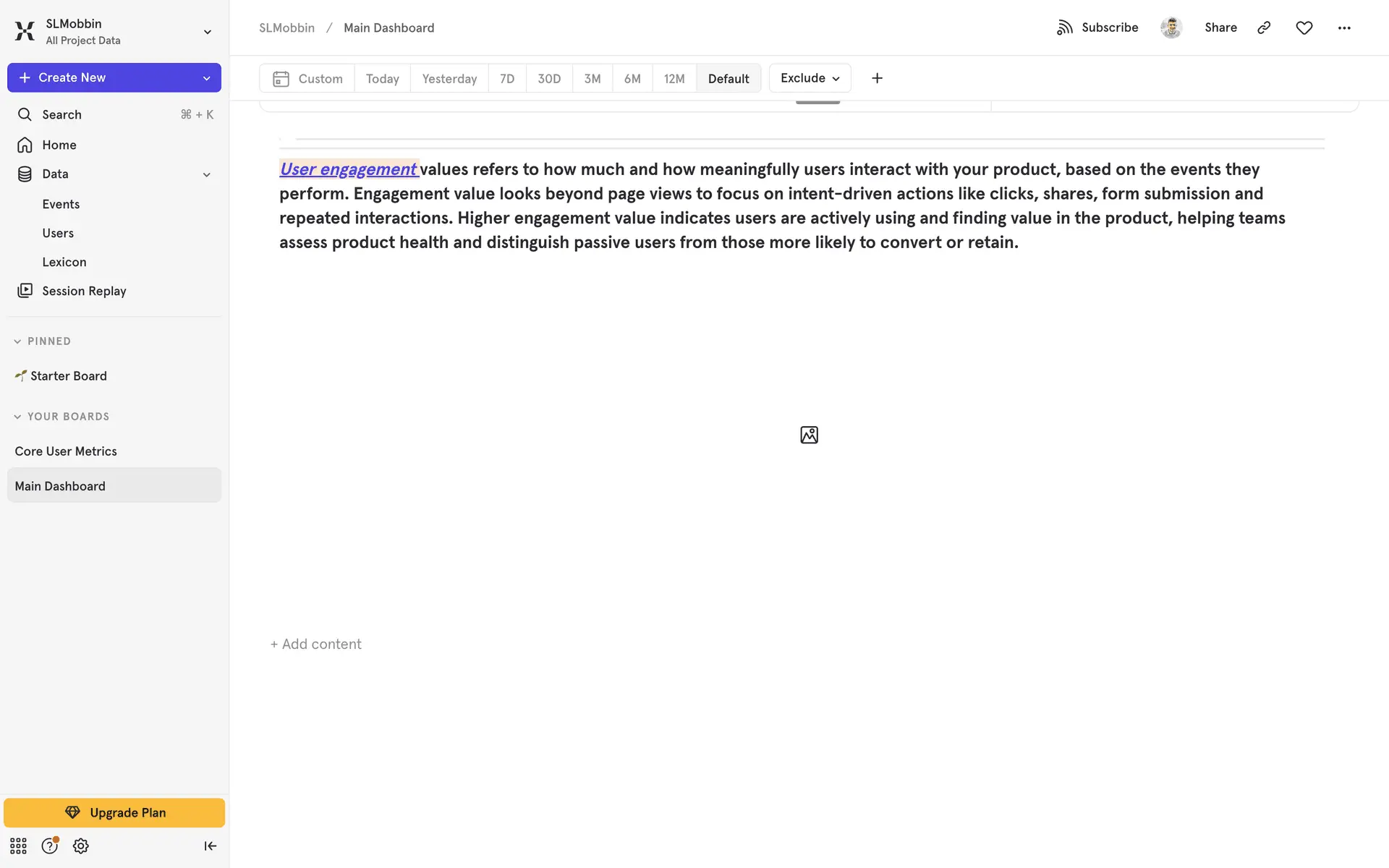Click the plus icon to add filter
Screen dimensions: 1389x868
(x=877, y=78)
